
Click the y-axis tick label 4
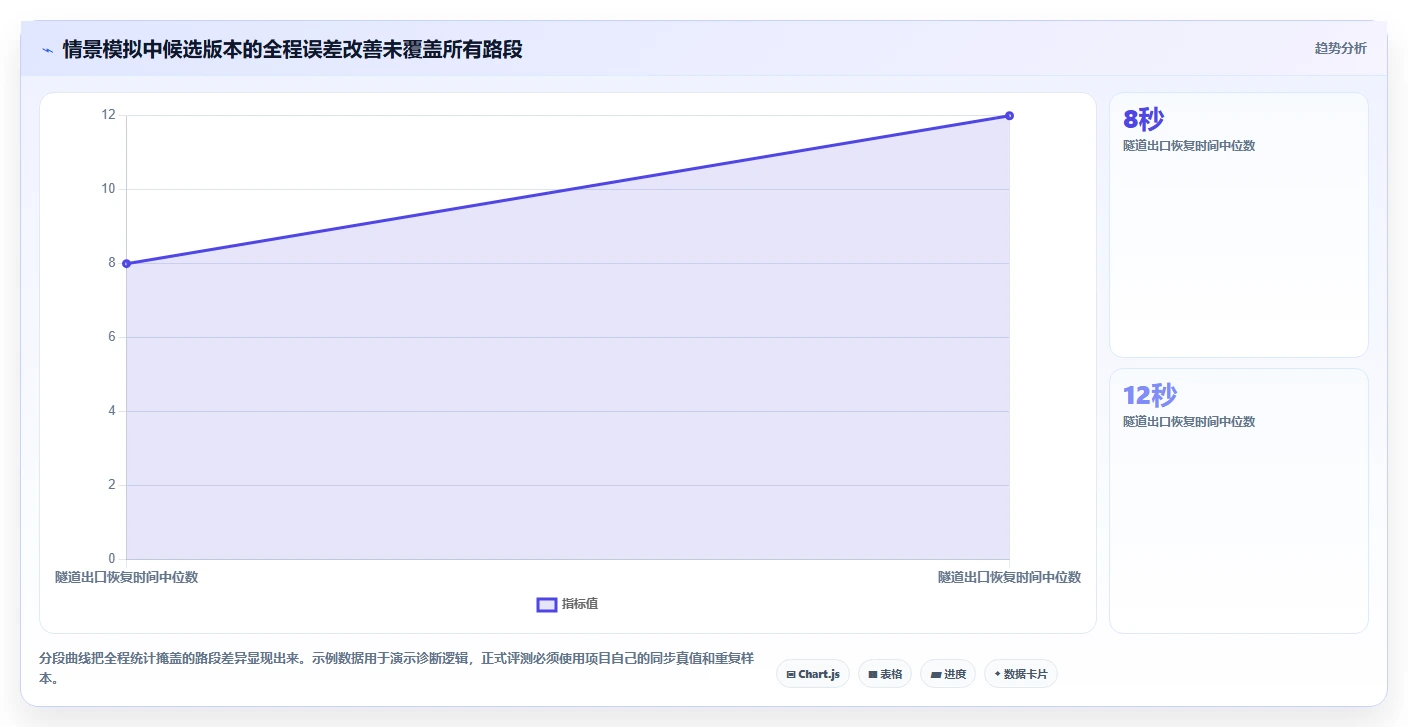[112, 411]
